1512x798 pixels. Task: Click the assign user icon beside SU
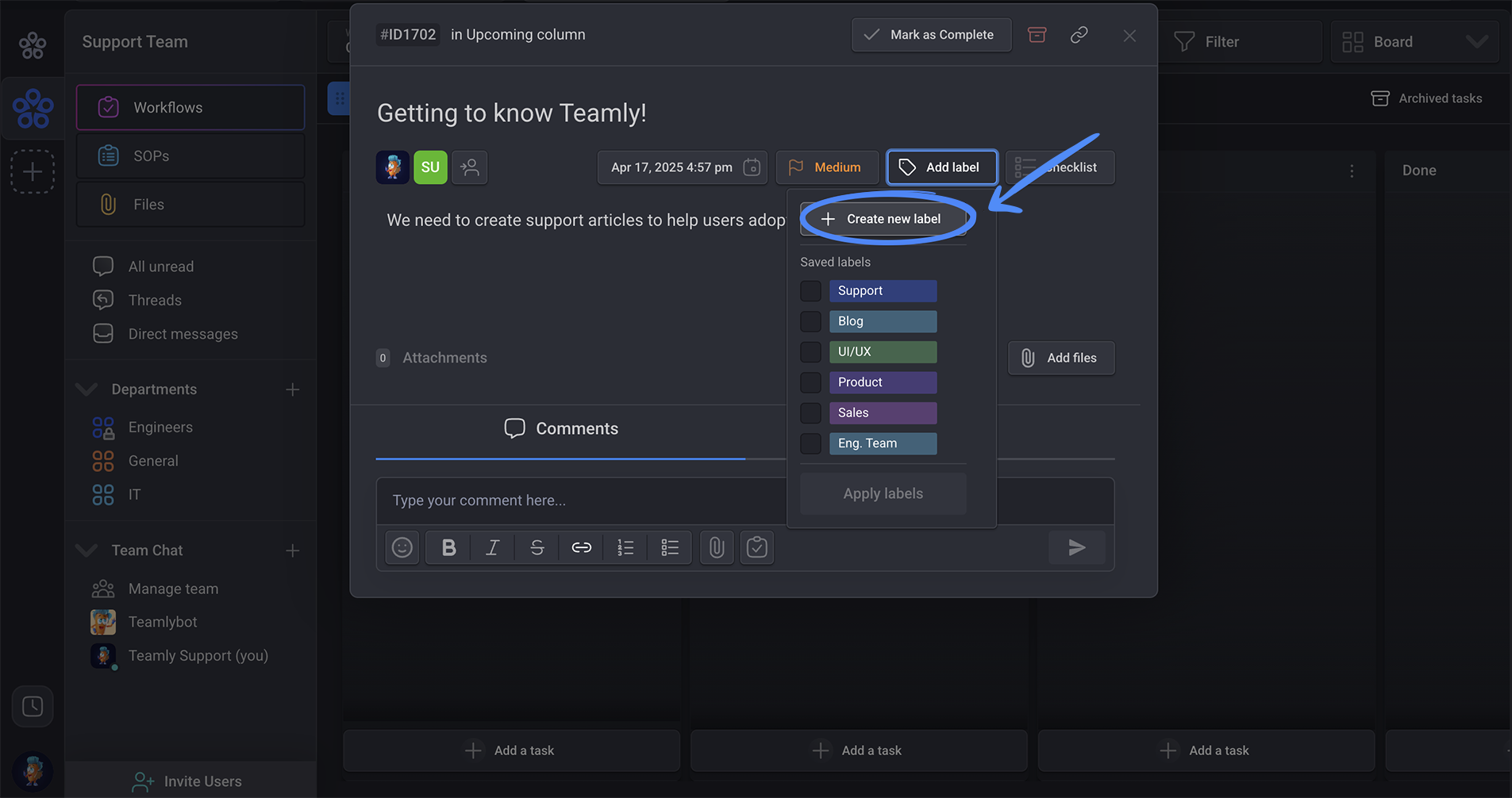click(x=470, y=167)
